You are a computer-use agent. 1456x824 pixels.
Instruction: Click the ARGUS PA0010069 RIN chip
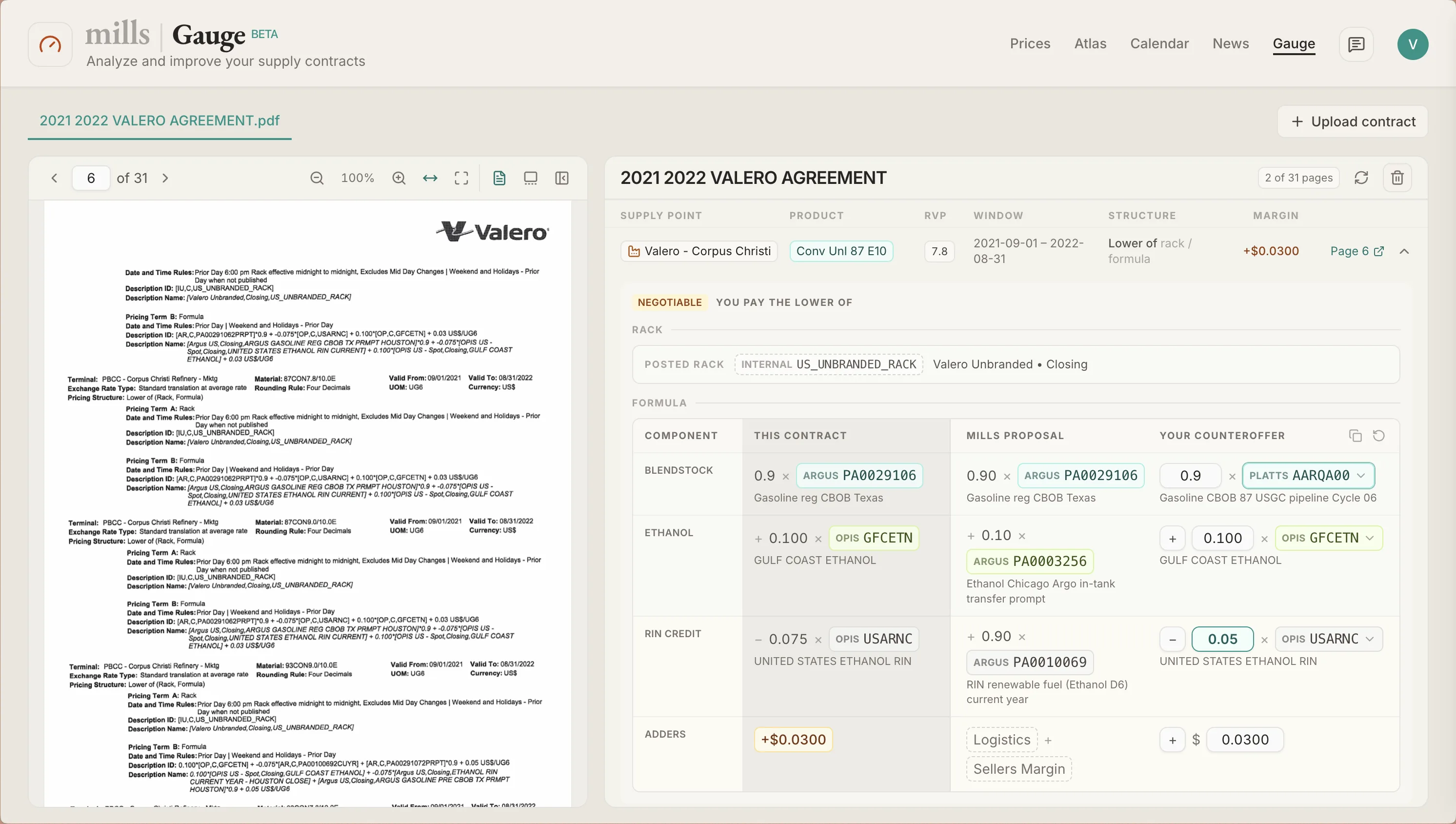[1030, 662]
